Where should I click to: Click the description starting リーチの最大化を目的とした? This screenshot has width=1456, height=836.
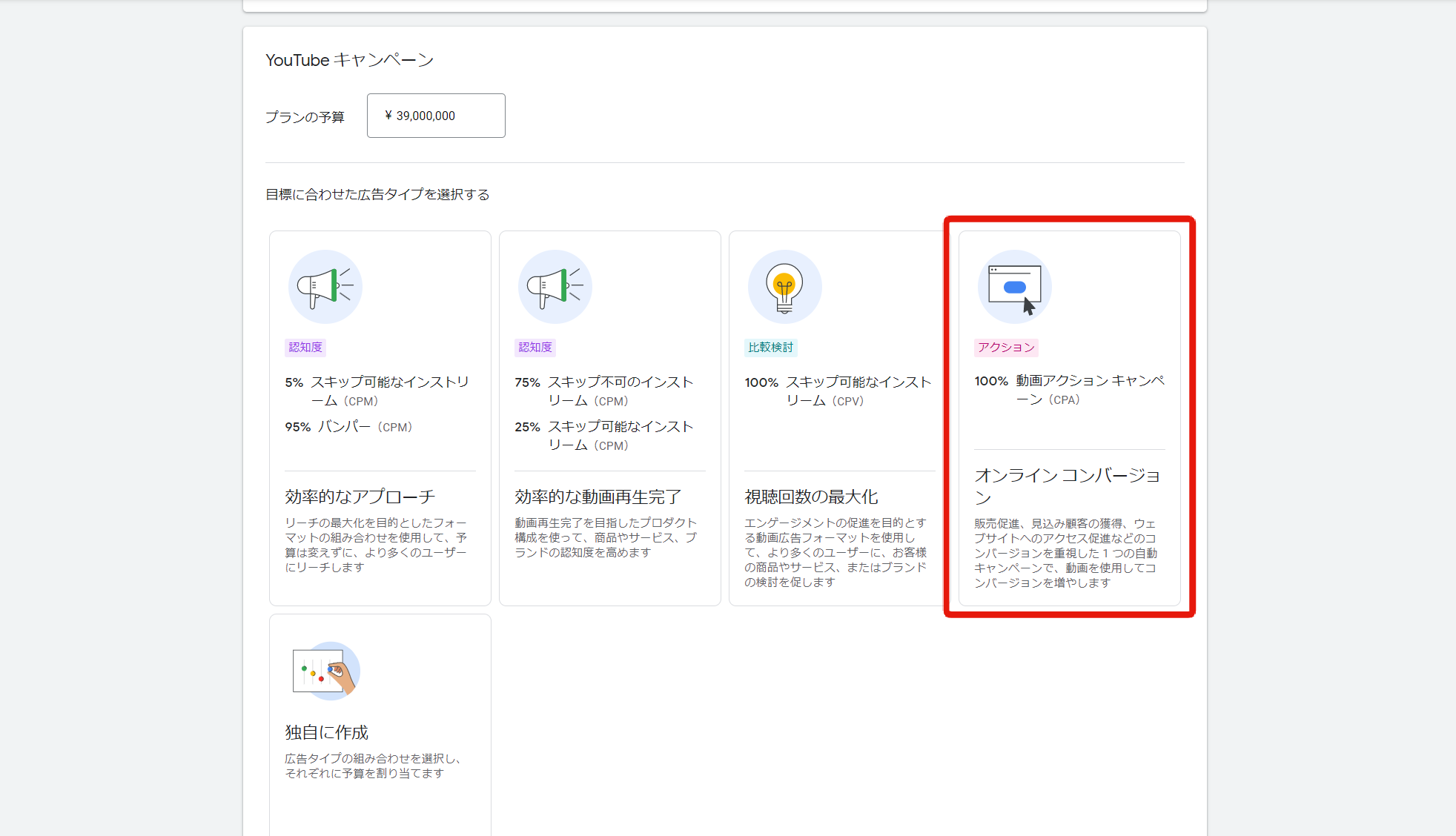[376, 545]
